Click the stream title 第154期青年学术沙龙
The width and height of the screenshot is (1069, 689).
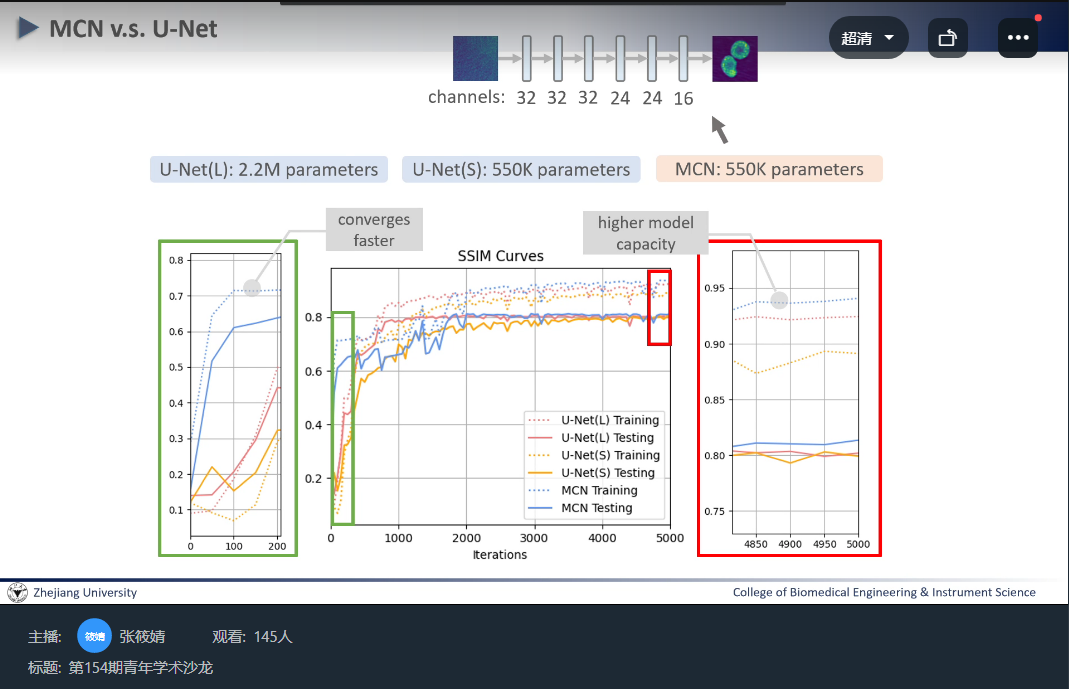pos(140,667)
